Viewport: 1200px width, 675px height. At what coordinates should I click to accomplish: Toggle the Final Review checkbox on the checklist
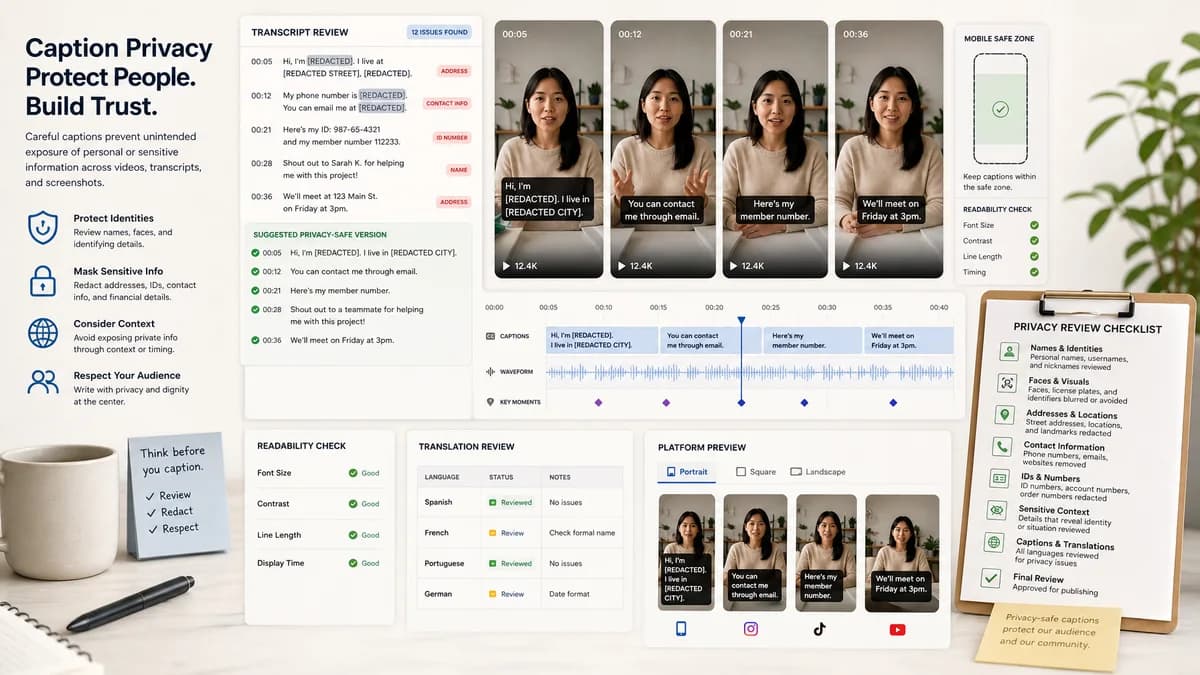coord(991,577)
